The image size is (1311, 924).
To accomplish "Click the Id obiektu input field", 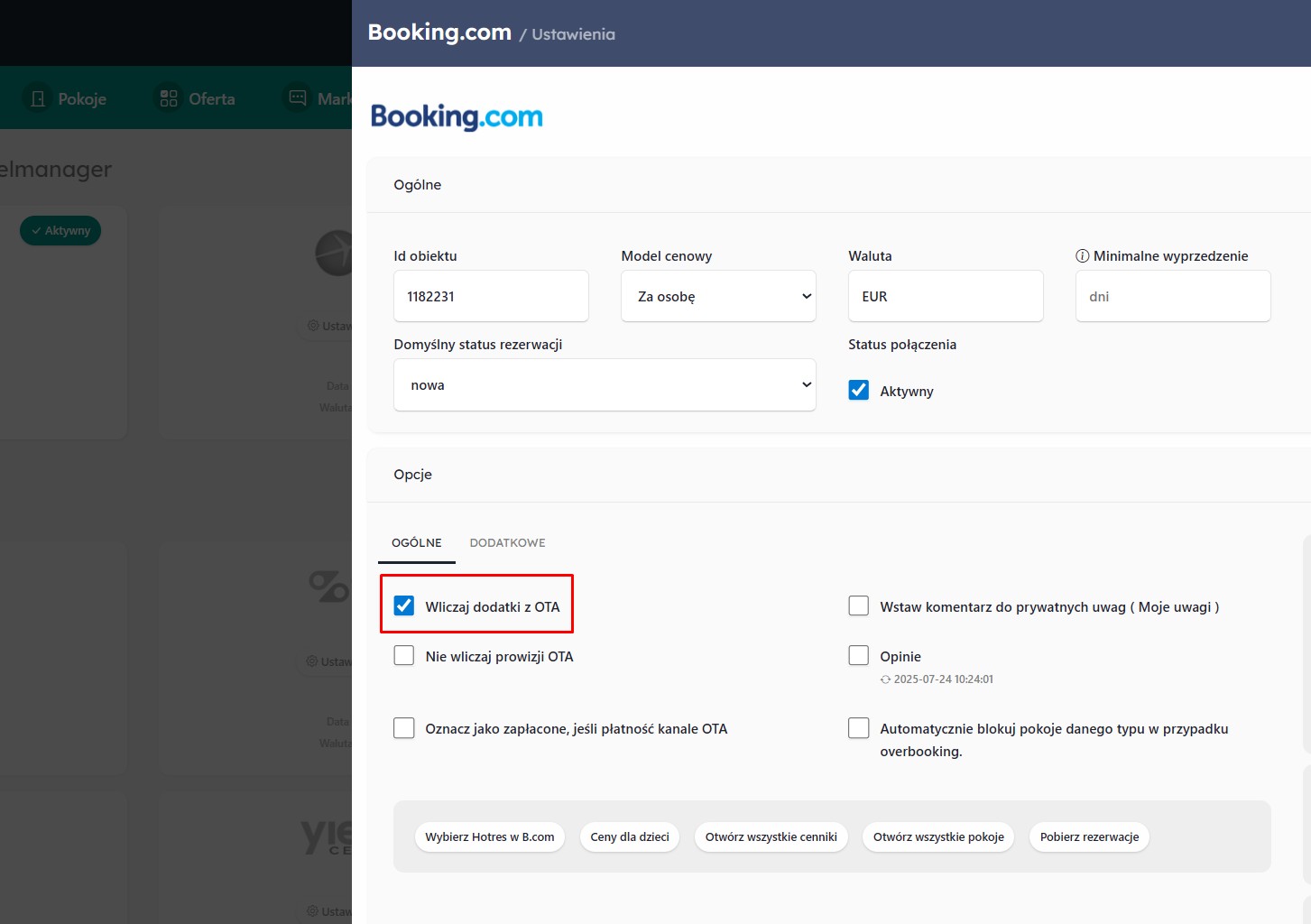I will click(491, 296).
